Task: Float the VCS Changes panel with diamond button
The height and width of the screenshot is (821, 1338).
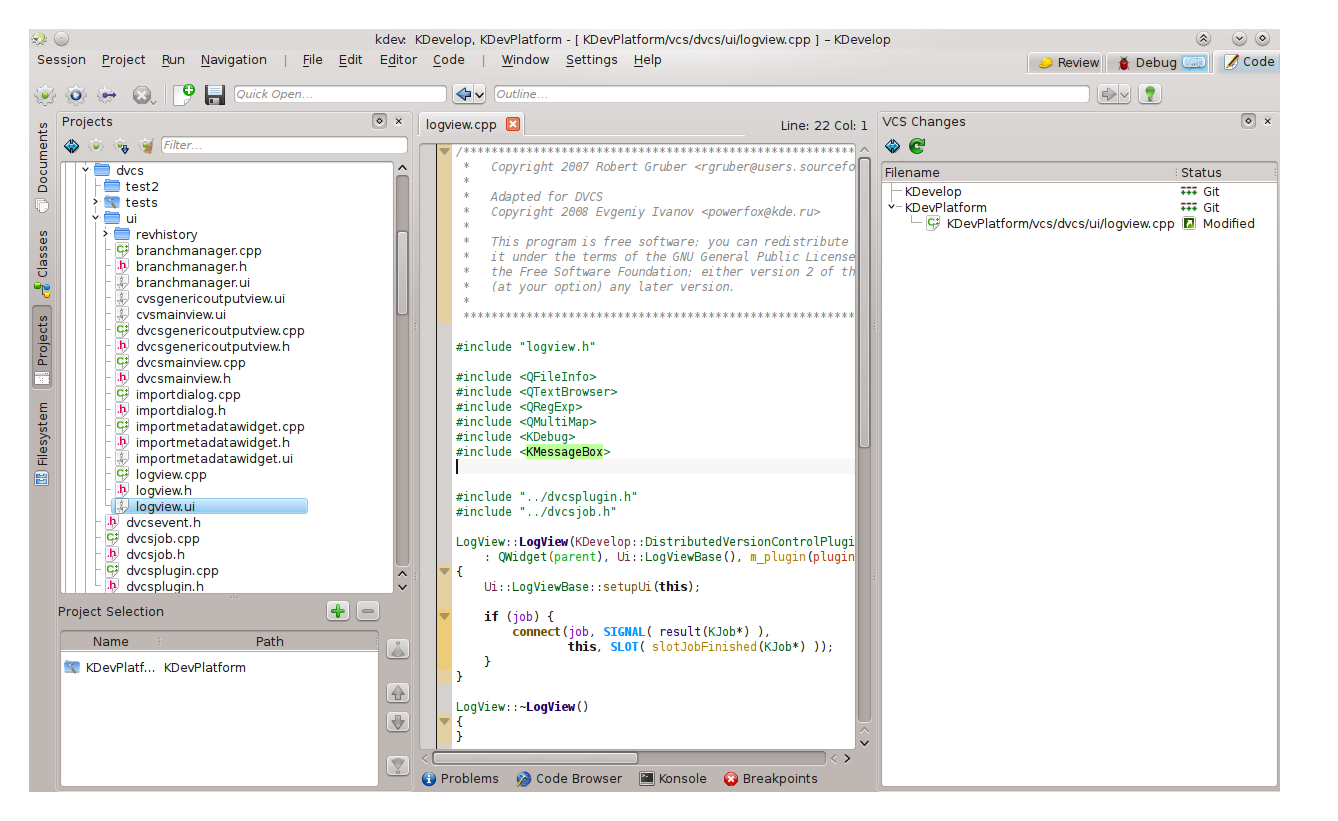Action: pos(1248,121)
